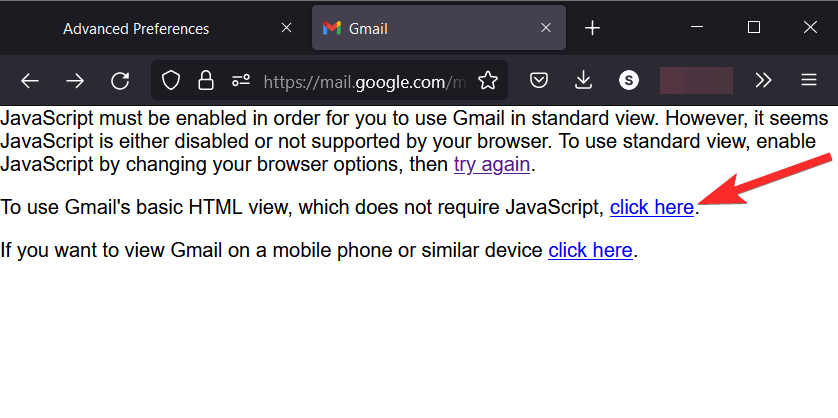Close the Advanced Preferences tab

point(286,28)
